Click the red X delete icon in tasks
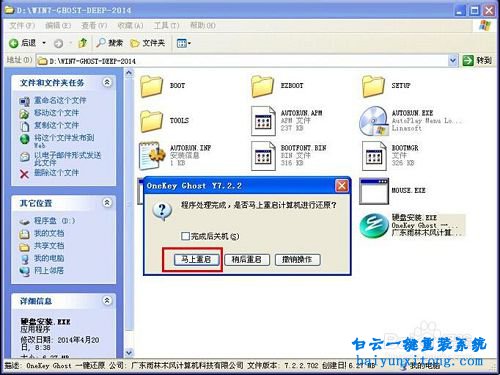This screenshot has width=500, height=375. [x=24, y=174]
